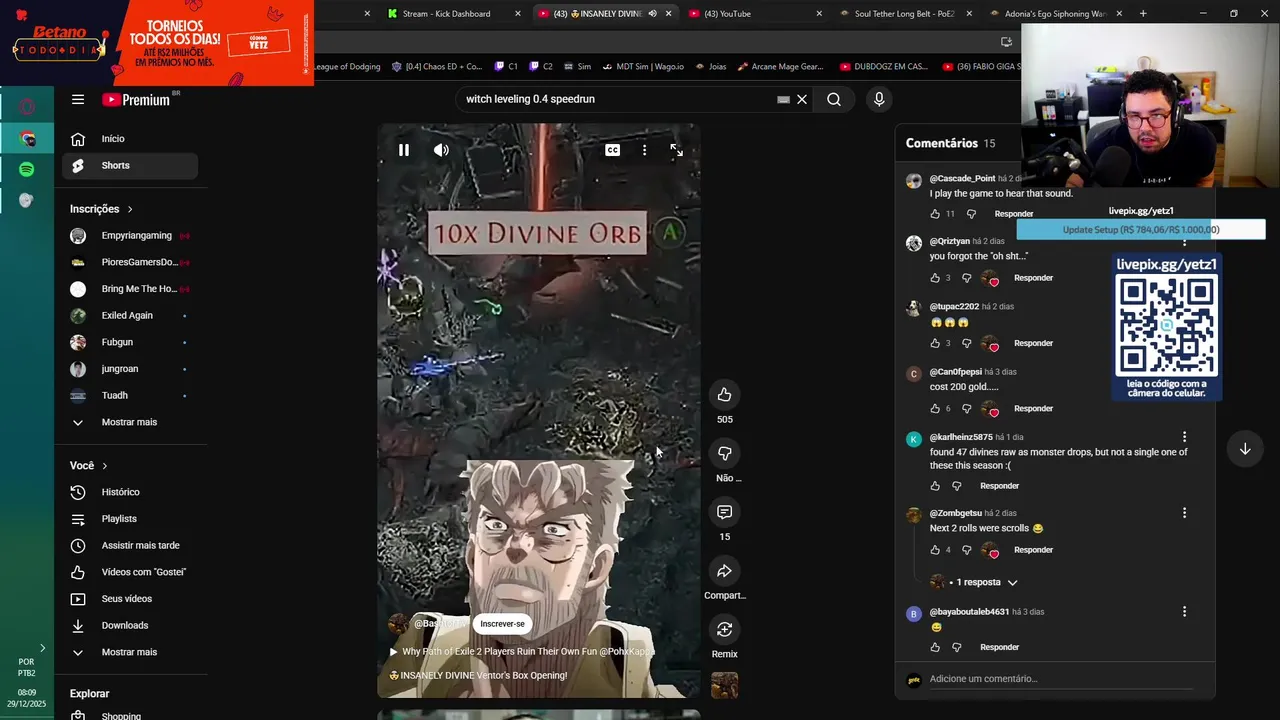
Task: Open PioresGamersDo... subscription
Action: tap(130, 262)
